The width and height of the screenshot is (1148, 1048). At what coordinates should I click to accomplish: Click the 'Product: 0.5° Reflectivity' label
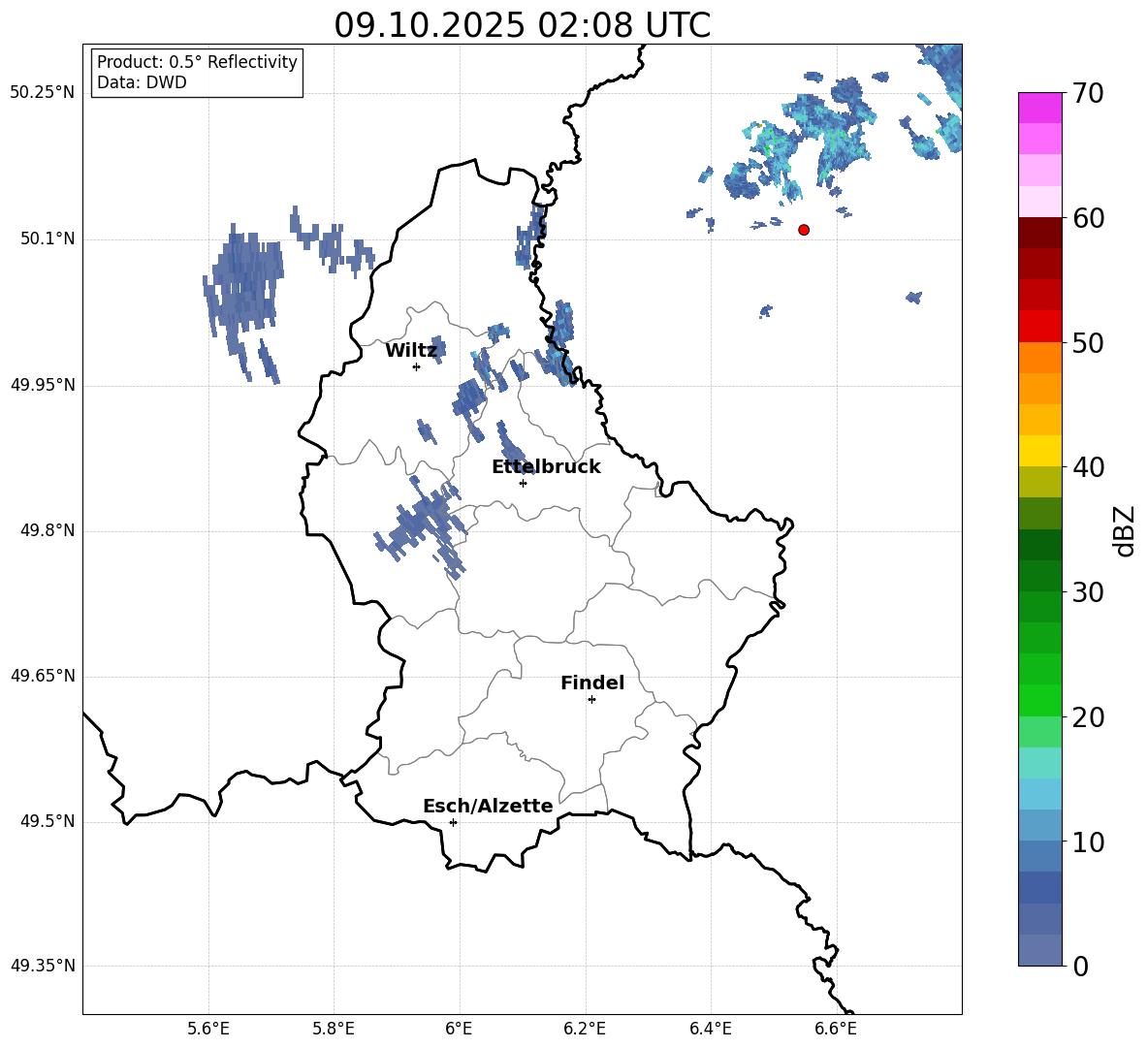coord(197,61)
